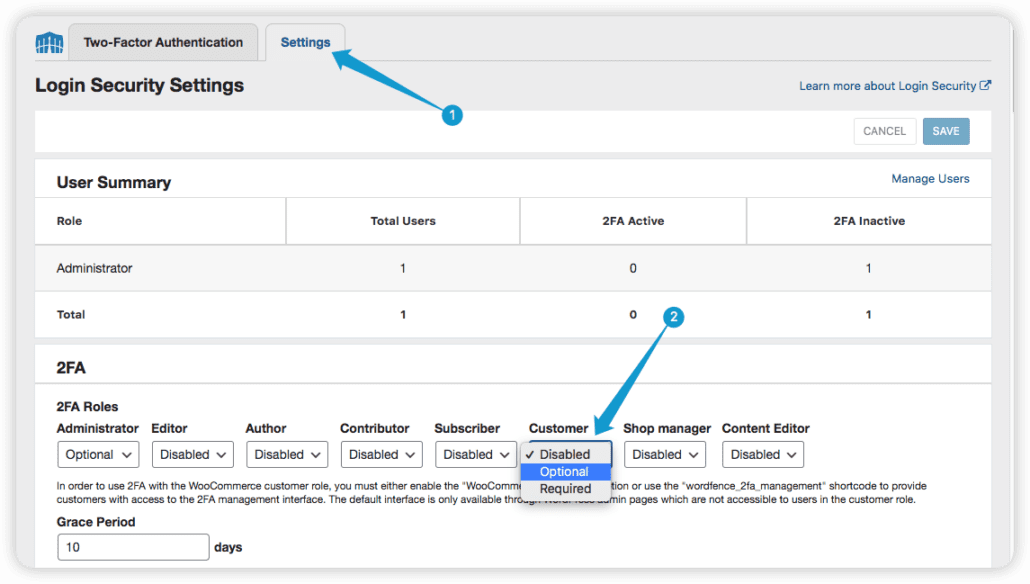The width and height of the screenshot is (1030, 584).
Task: Click the 2FA Active column header
Action: click(633, 221)
